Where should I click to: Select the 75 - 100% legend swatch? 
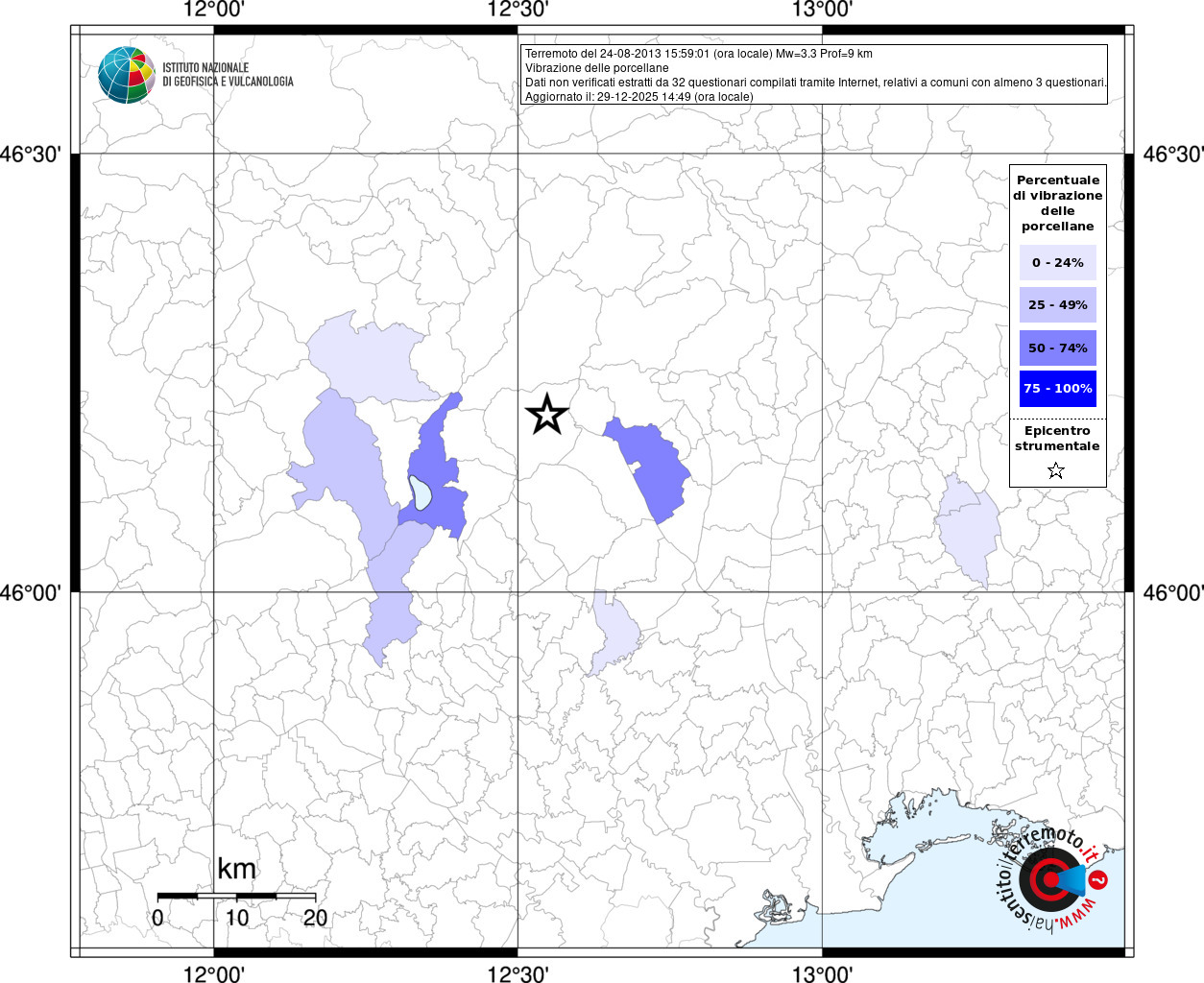pos(1057,388)
